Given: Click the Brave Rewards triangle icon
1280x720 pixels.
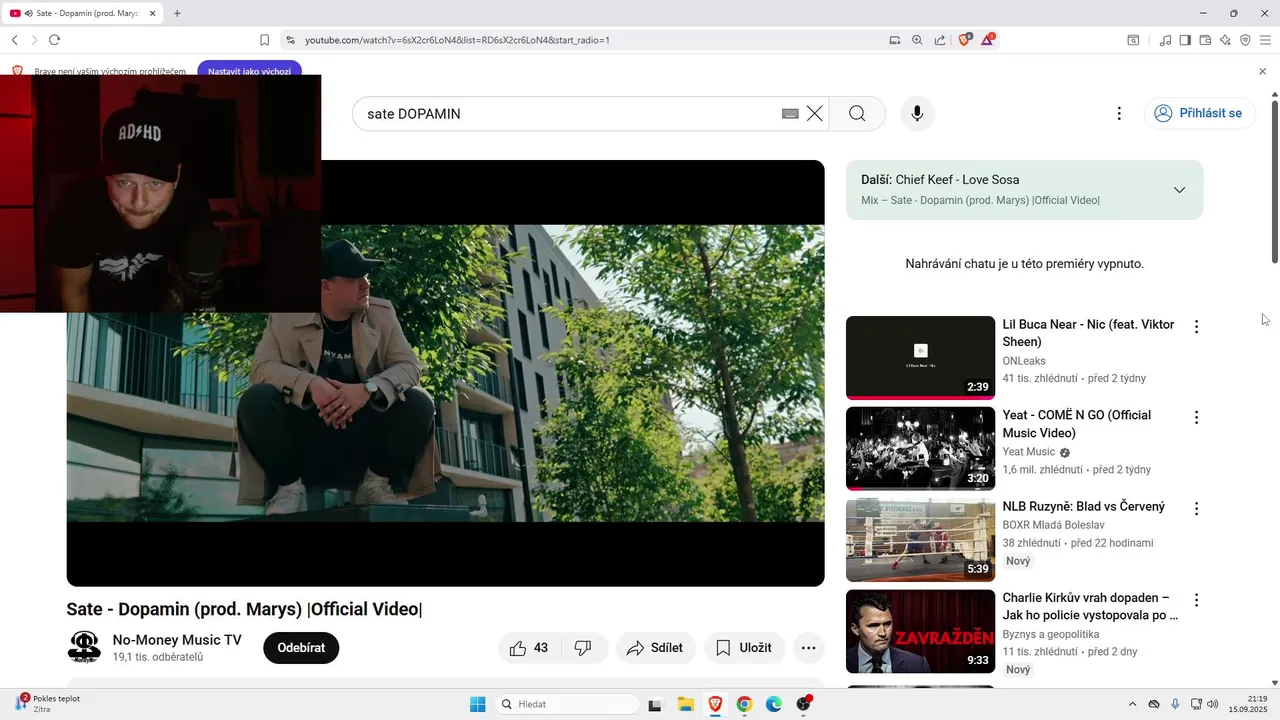Looking at the screenshot, I should [988, 40].
